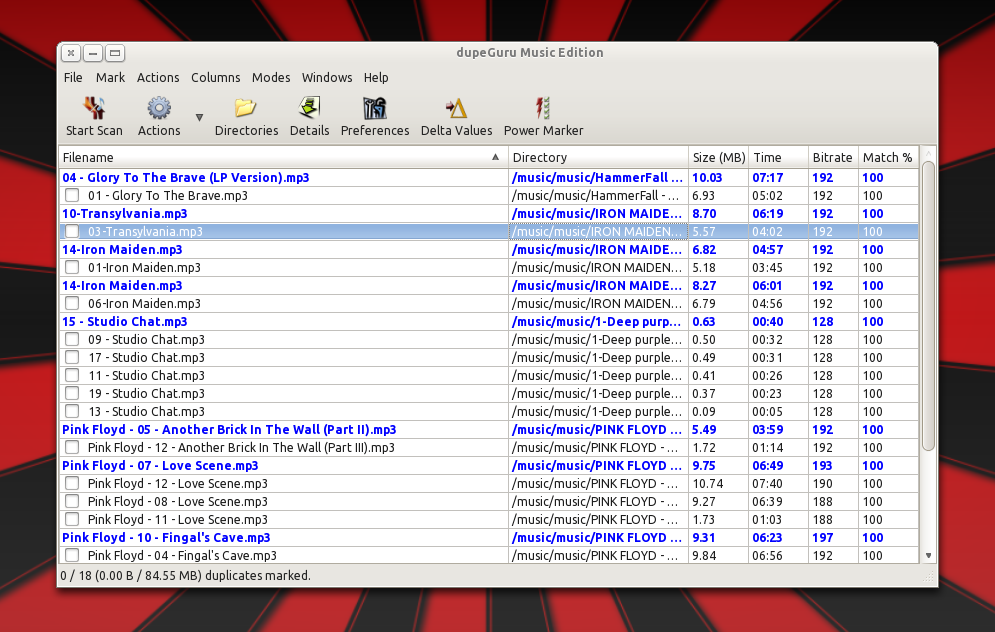Mark checkbox for 13 - Studio Chat.mp3
995x632 pixels.
(x=72, y=411)
